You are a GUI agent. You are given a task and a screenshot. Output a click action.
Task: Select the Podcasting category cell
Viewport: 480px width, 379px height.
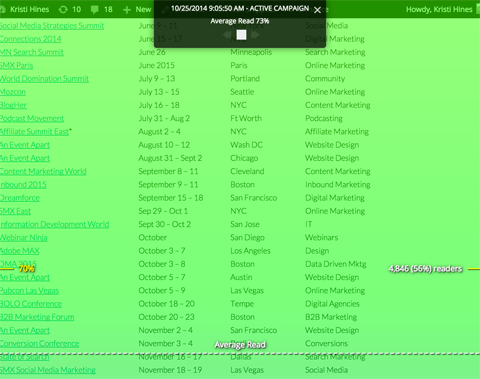[324, 118]
